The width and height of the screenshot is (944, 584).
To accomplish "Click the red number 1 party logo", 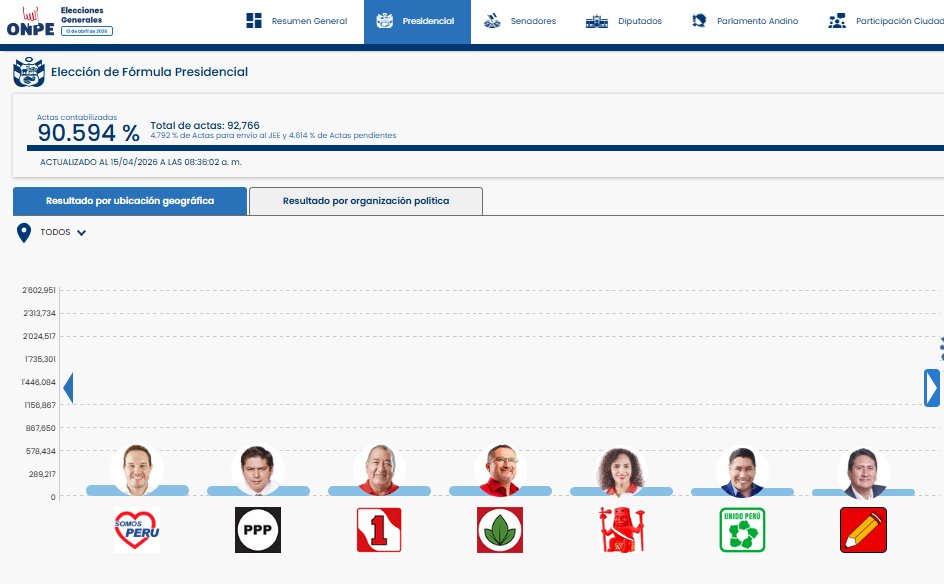I will tap(379, 530).
